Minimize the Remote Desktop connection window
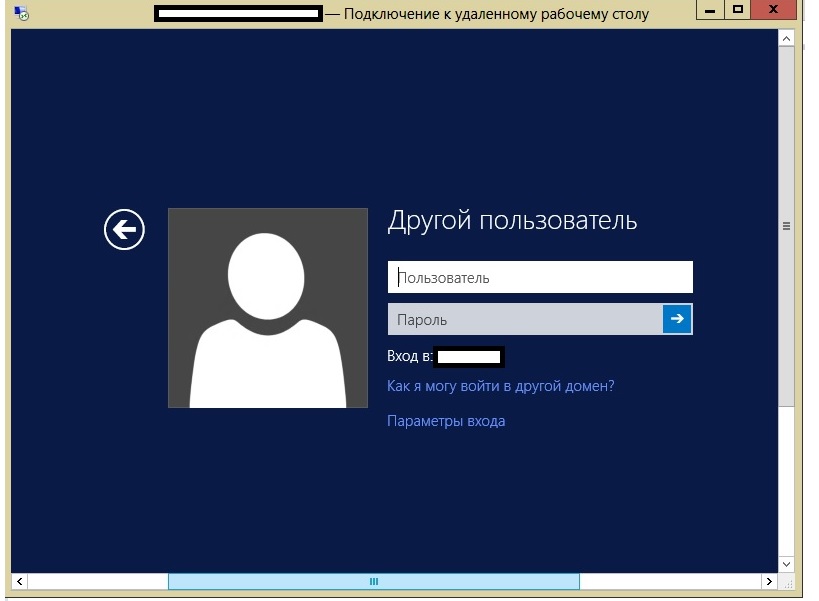Screen dimensions: 819x601 [x=710, y=12]
